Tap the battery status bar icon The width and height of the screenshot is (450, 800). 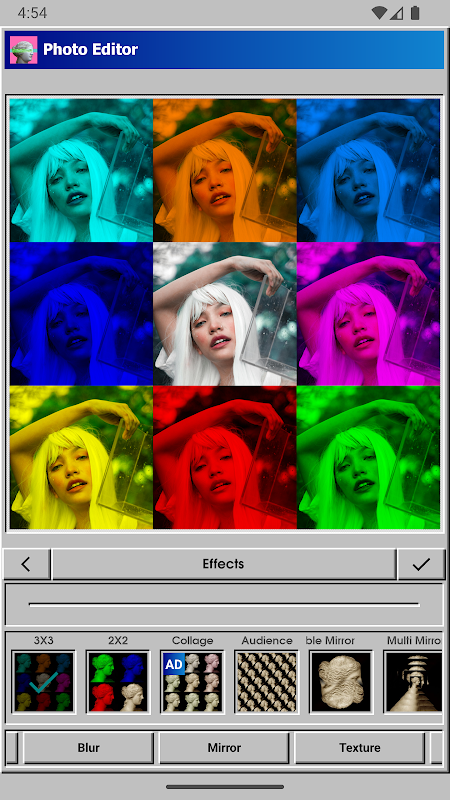click(x=415, y=13)
